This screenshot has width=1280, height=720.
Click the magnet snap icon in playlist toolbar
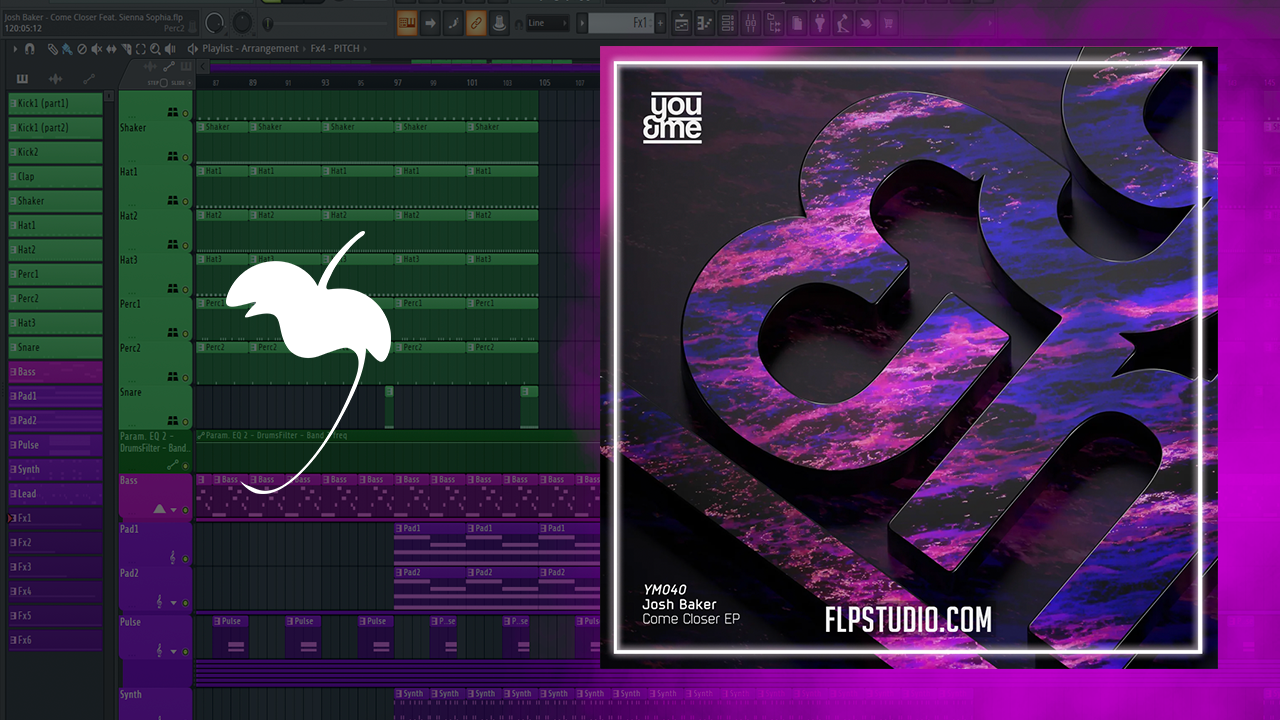(x=30, y=48)
